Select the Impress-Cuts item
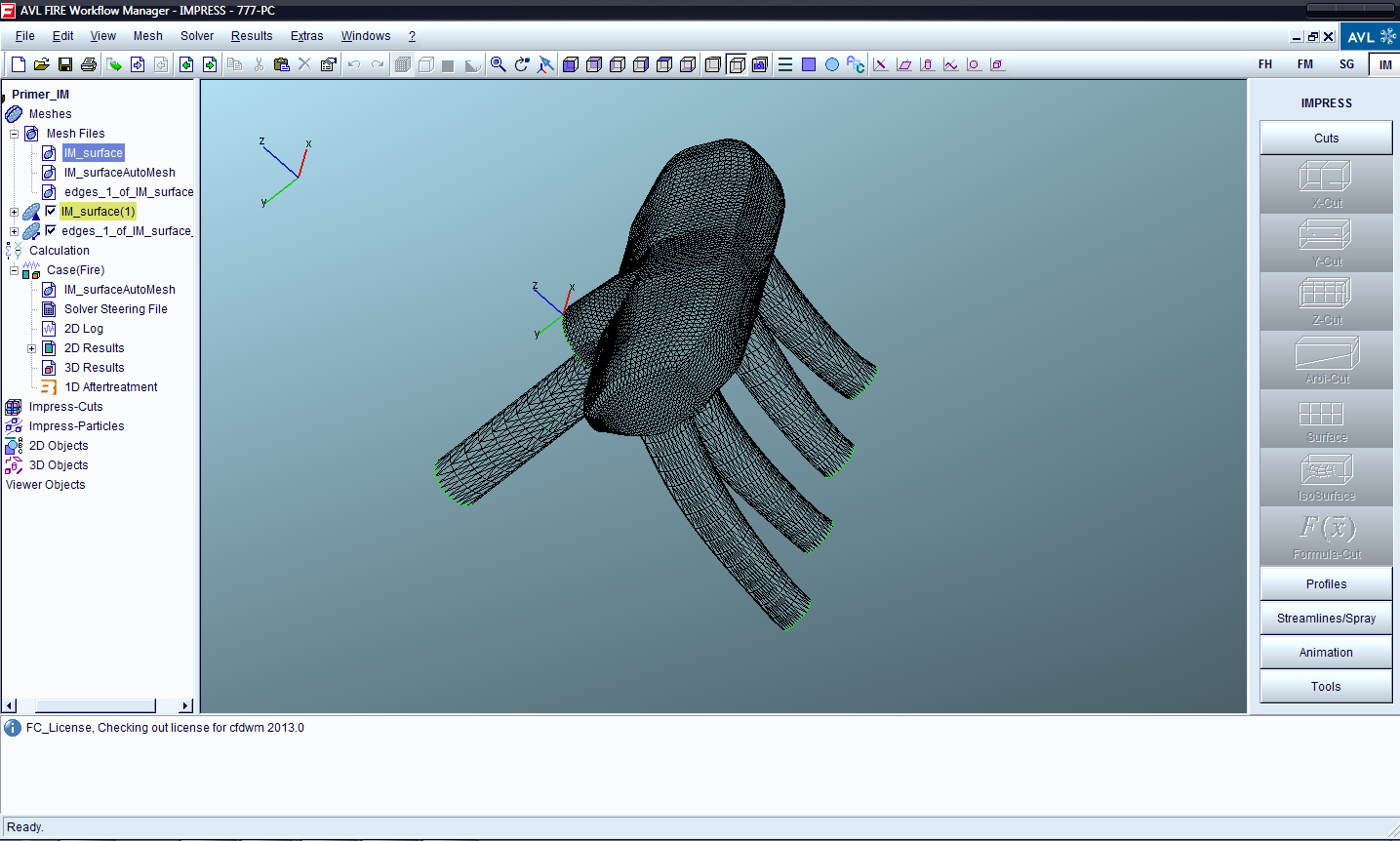Image resolution: width=1400 pixels, height=841 pixels. click(x=65, y=407)
